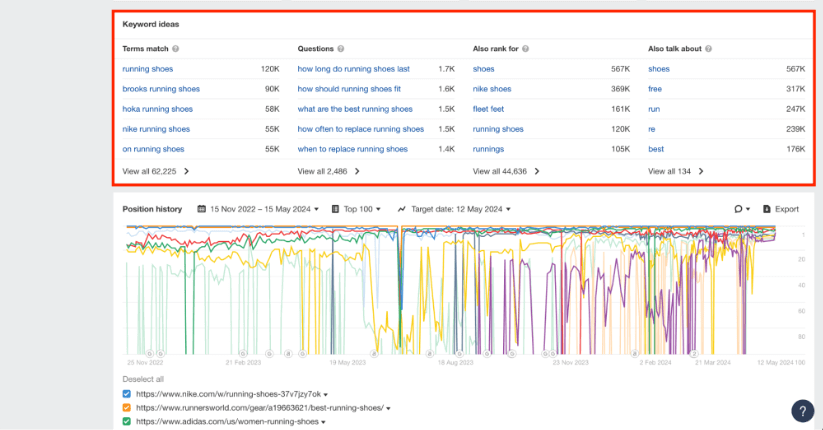This screenshot has width=823, height=430.
Task: Click the info icon next to Also talk about
Action: [710, 49]
